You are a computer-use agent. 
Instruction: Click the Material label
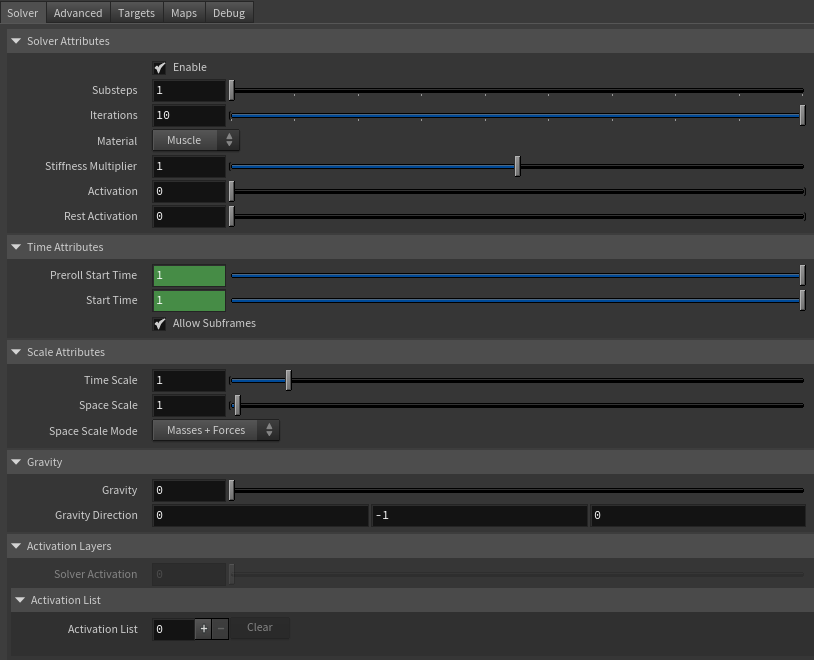click(117, 141)
